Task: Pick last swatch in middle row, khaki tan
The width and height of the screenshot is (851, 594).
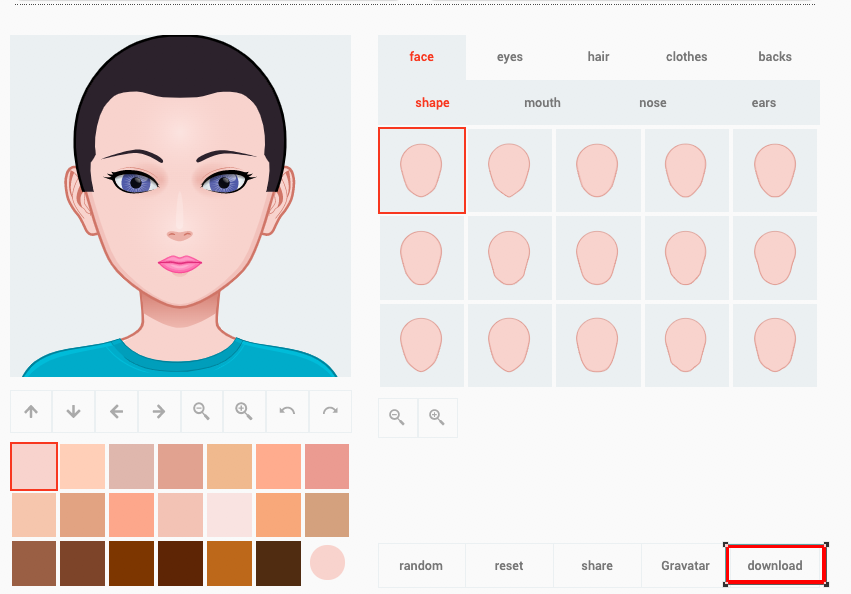Action: (327, 515)
